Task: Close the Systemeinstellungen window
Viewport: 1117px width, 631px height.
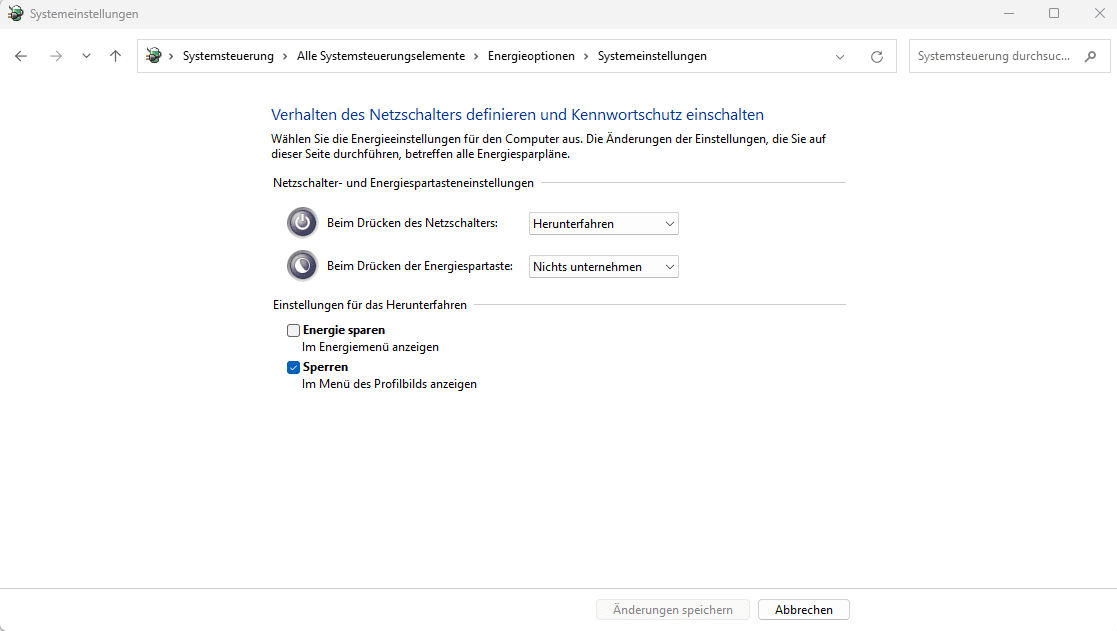Action: [1099, 14]
